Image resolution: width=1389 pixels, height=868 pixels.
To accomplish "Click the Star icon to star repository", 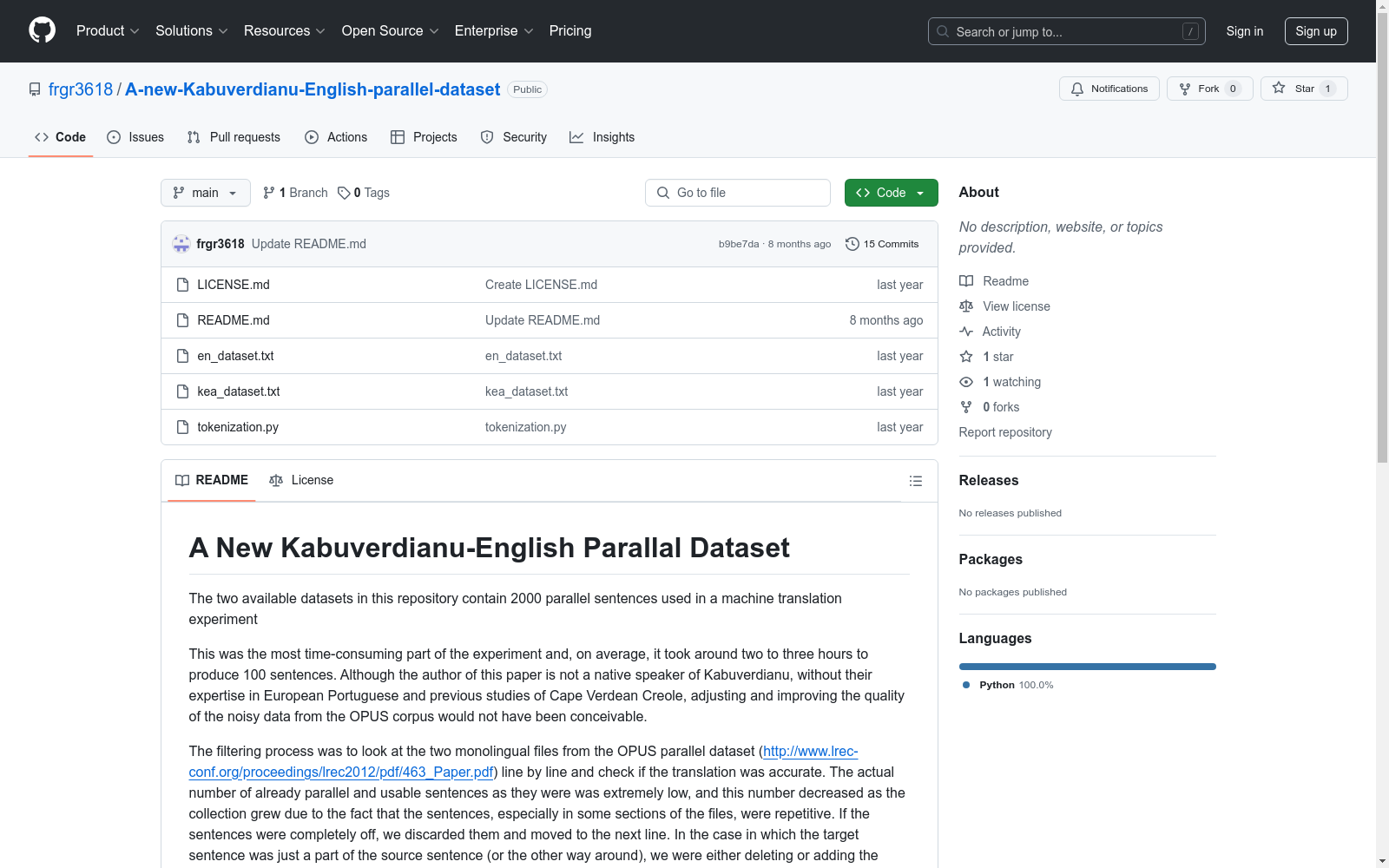I will (x=1279, y=88).
